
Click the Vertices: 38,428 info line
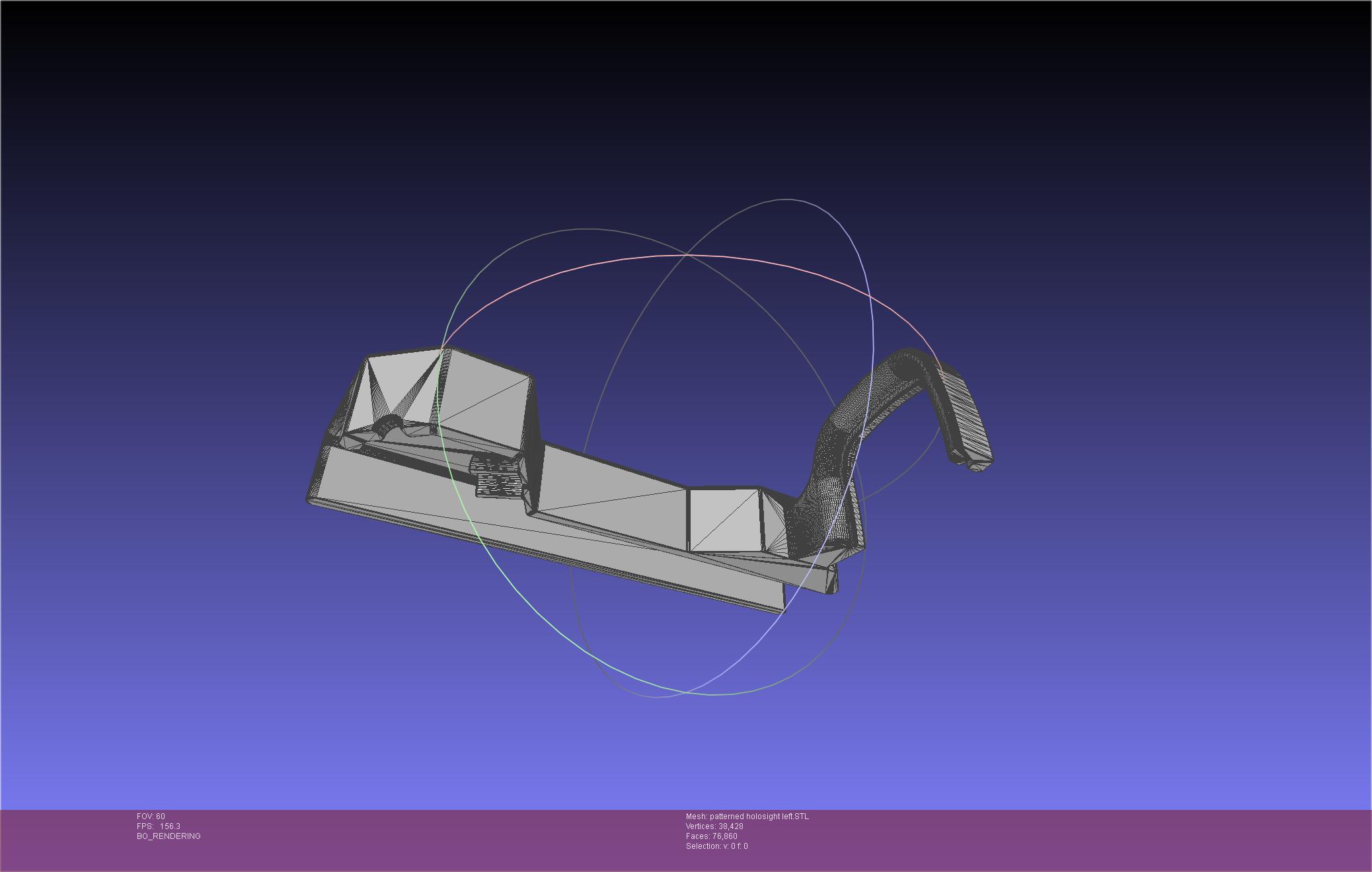click(x=714, y=826)
